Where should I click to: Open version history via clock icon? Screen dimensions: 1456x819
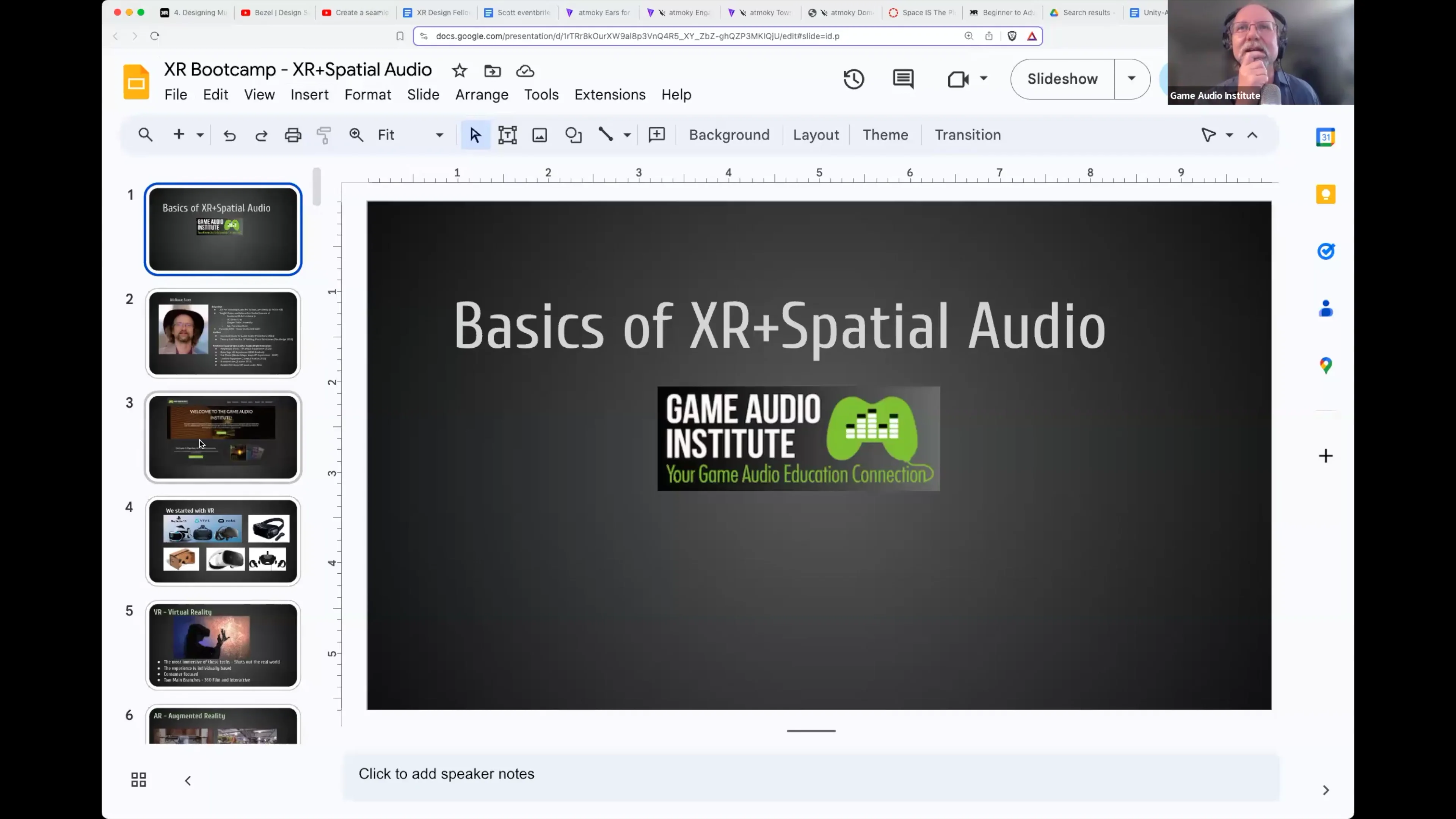(x=854, y=79)
